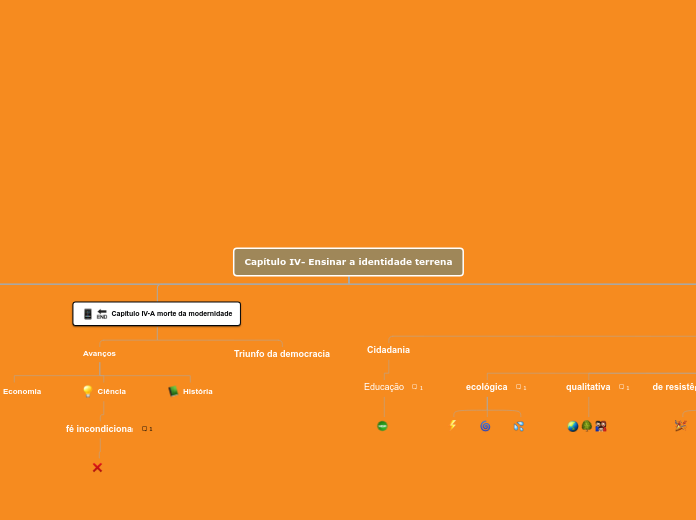The image size is (696, 520).
Task: Select the node Capítulo IV-A morte da modernidade
Action: (157, 314)
